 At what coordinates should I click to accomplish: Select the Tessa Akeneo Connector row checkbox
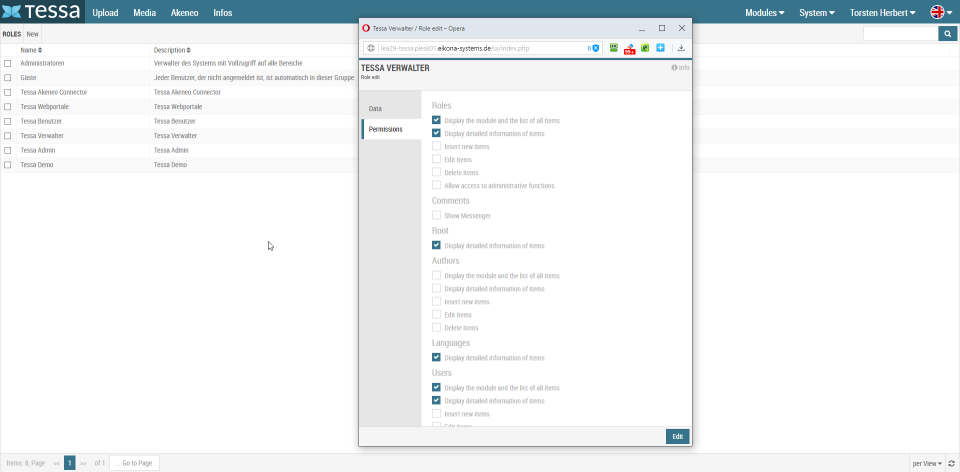coord(8,92)
